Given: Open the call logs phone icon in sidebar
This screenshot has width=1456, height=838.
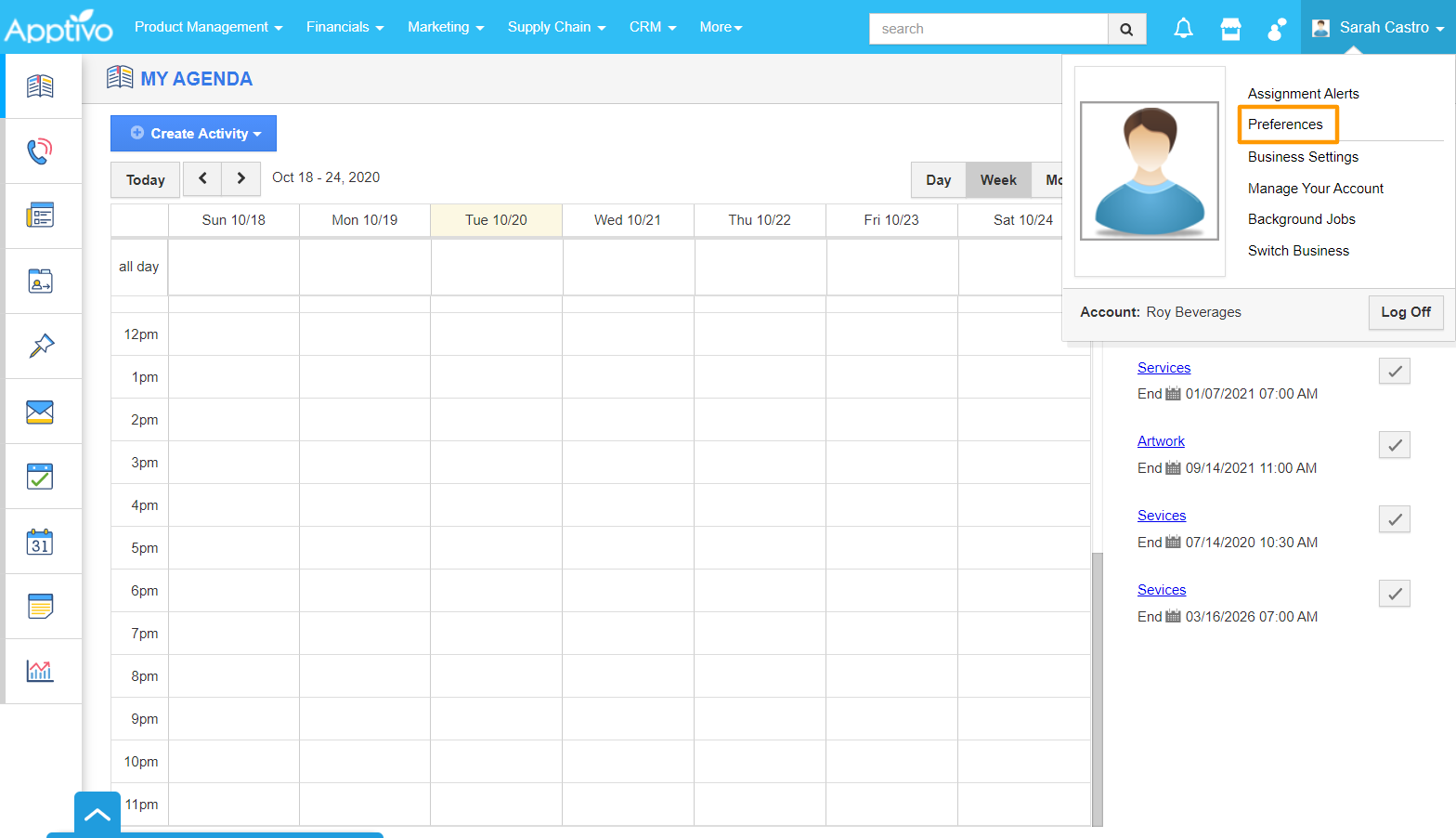Looking at the screenshot, I should point(40,151).
